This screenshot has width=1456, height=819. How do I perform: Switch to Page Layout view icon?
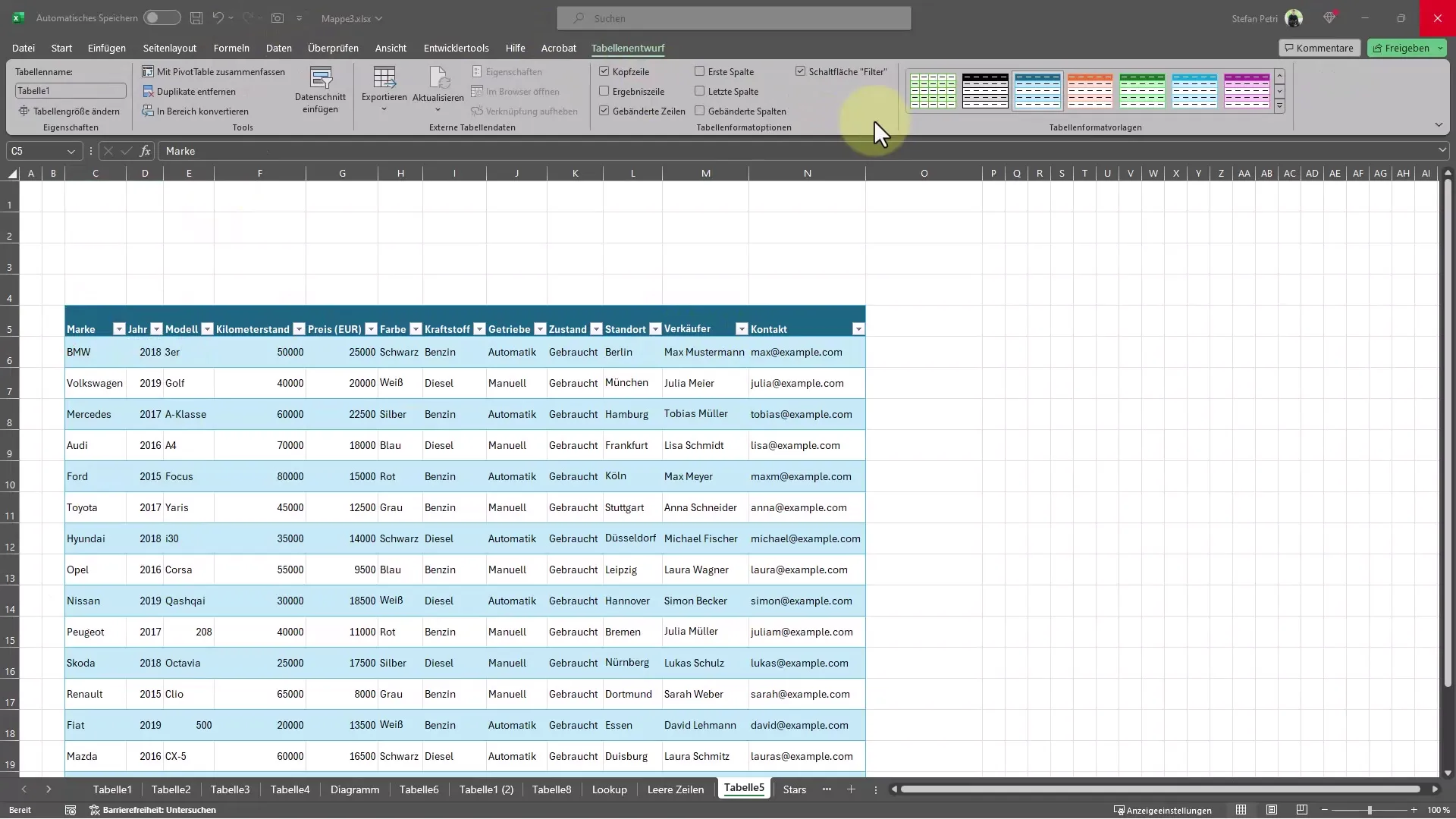tap(1272, 811)
